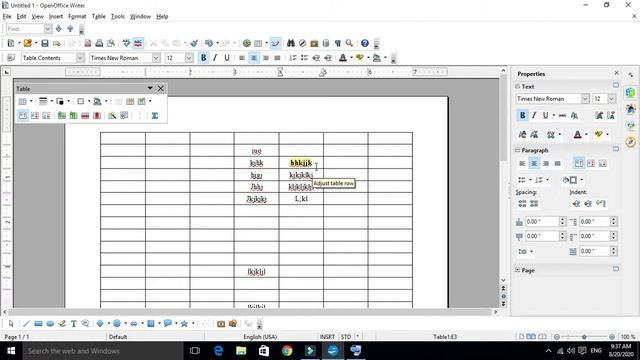The width and height of the screenshot is (640, 360).
Task: Click the Sum icon in Table toolbar
Action: point(155,116)
